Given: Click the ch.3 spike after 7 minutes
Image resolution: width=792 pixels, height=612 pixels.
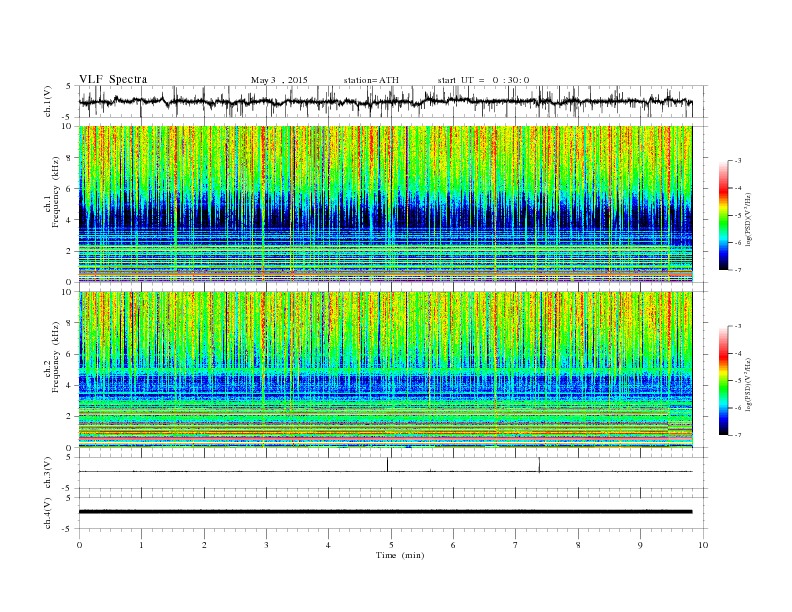Looking at the screenshot, I should (x=539, y=465).
